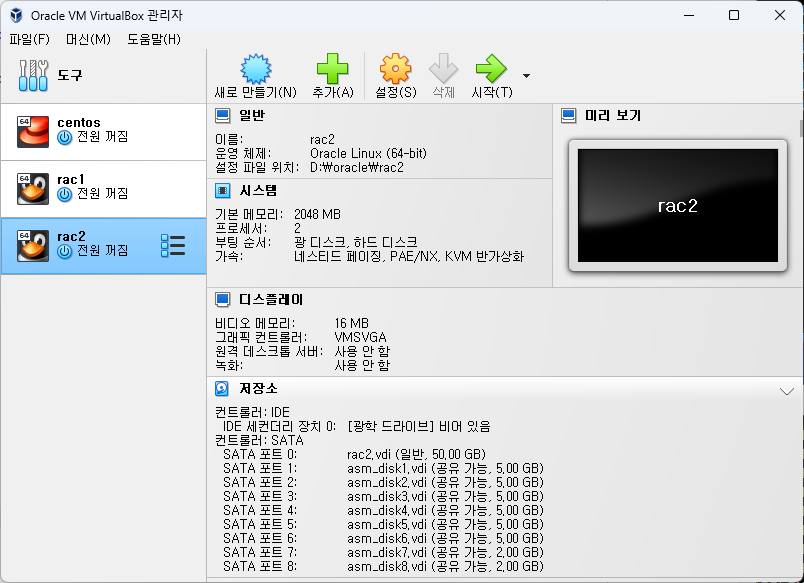This screenshot has height=583, width=804.
Task: Click the 저장소 section disk icon
Action: pos(222,389)
